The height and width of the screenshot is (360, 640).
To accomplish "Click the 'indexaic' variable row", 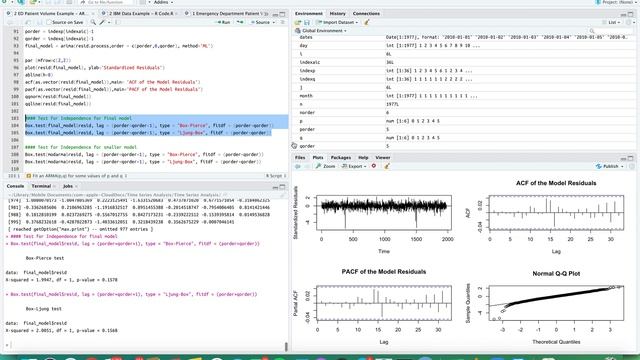I will (x=464, y=62).
